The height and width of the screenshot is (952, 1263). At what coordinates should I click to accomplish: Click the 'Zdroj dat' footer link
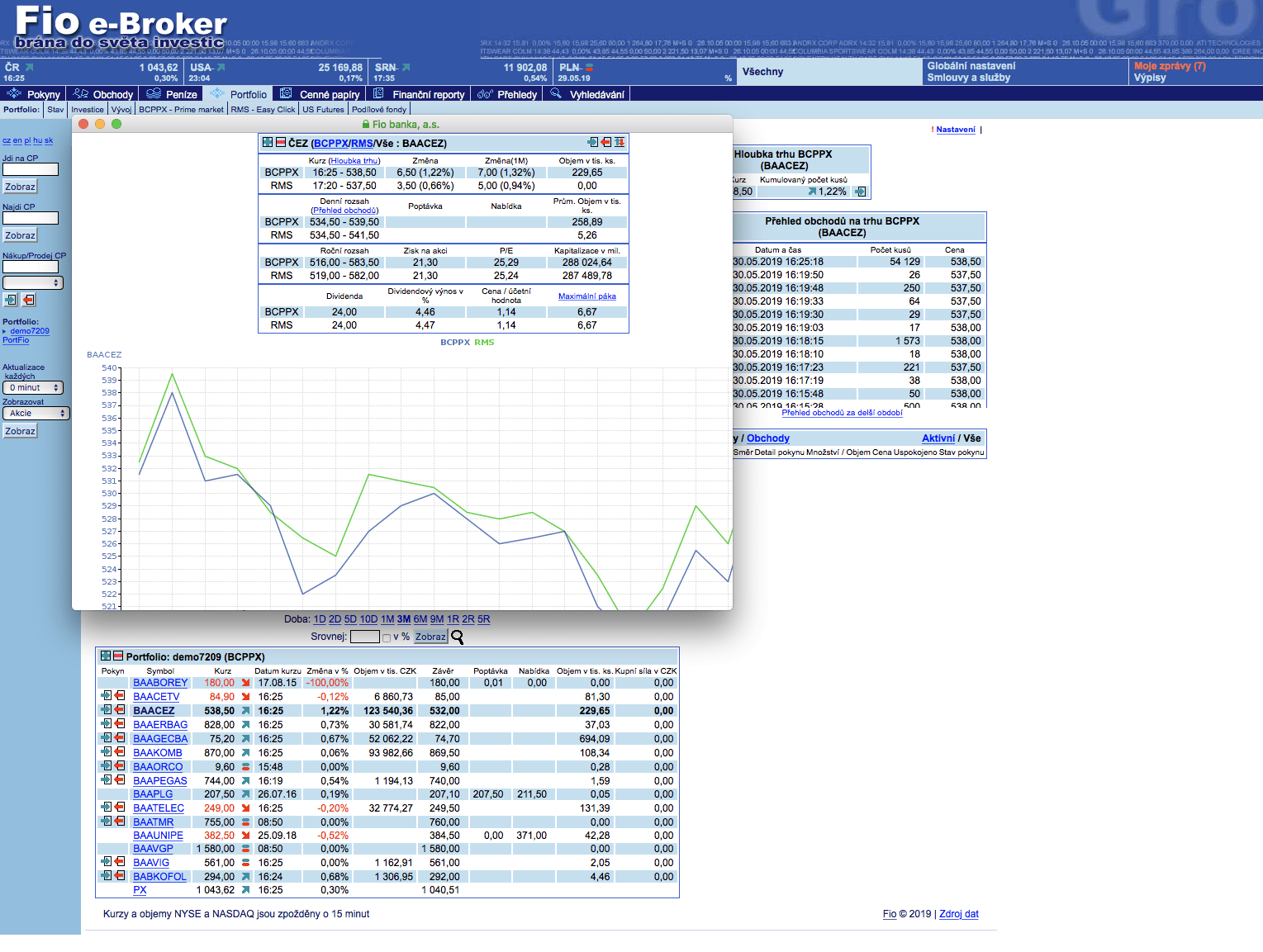(x=959, y=914)
